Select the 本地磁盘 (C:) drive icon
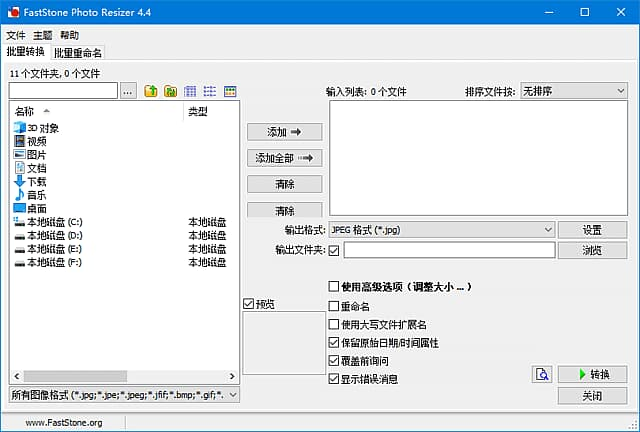 tap(19, 221)
